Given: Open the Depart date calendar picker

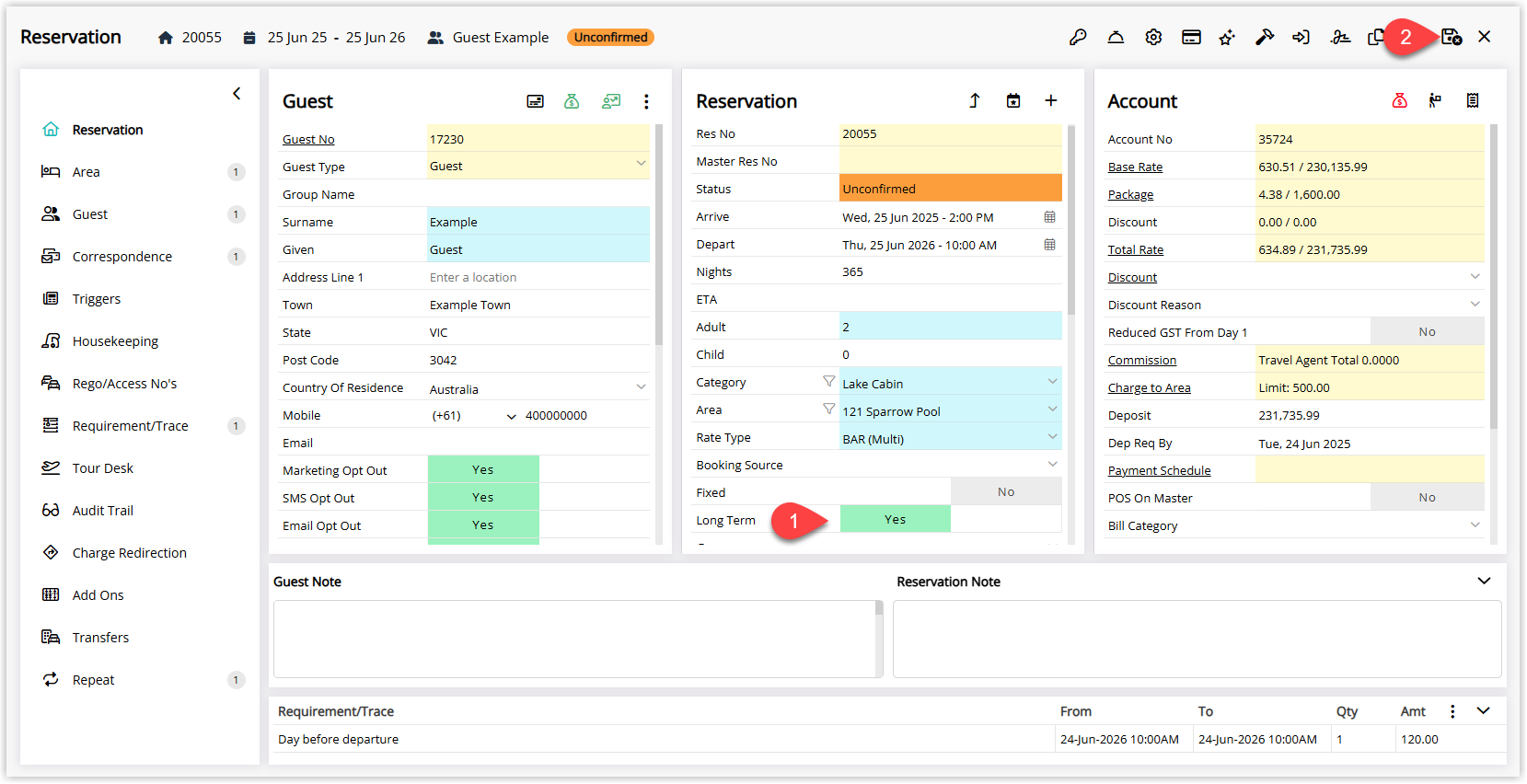Looking at the screenshot, I should click(x=1049, y=245).
